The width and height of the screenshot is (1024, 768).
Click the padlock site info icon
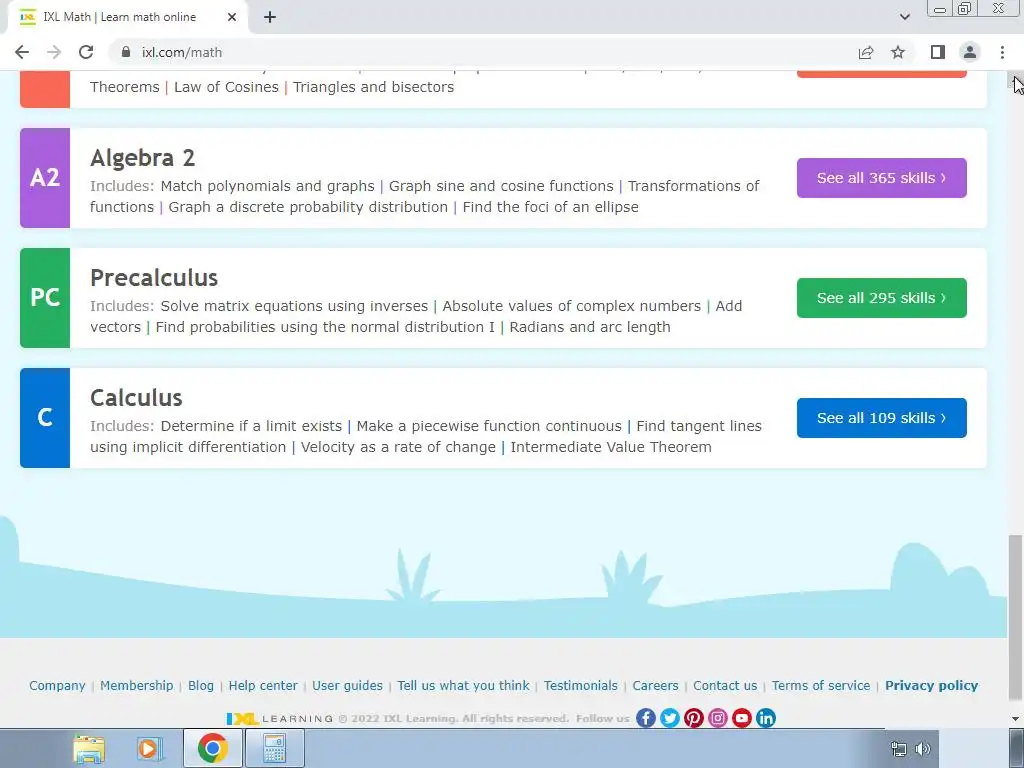click(x=126, y=52)
